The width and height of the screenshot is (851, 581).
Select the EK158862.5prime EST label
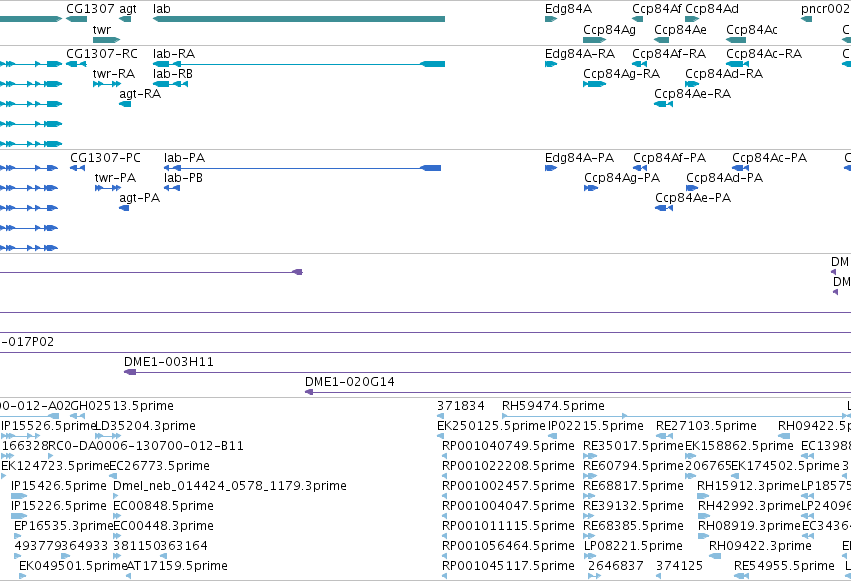[x=739, y=446]
